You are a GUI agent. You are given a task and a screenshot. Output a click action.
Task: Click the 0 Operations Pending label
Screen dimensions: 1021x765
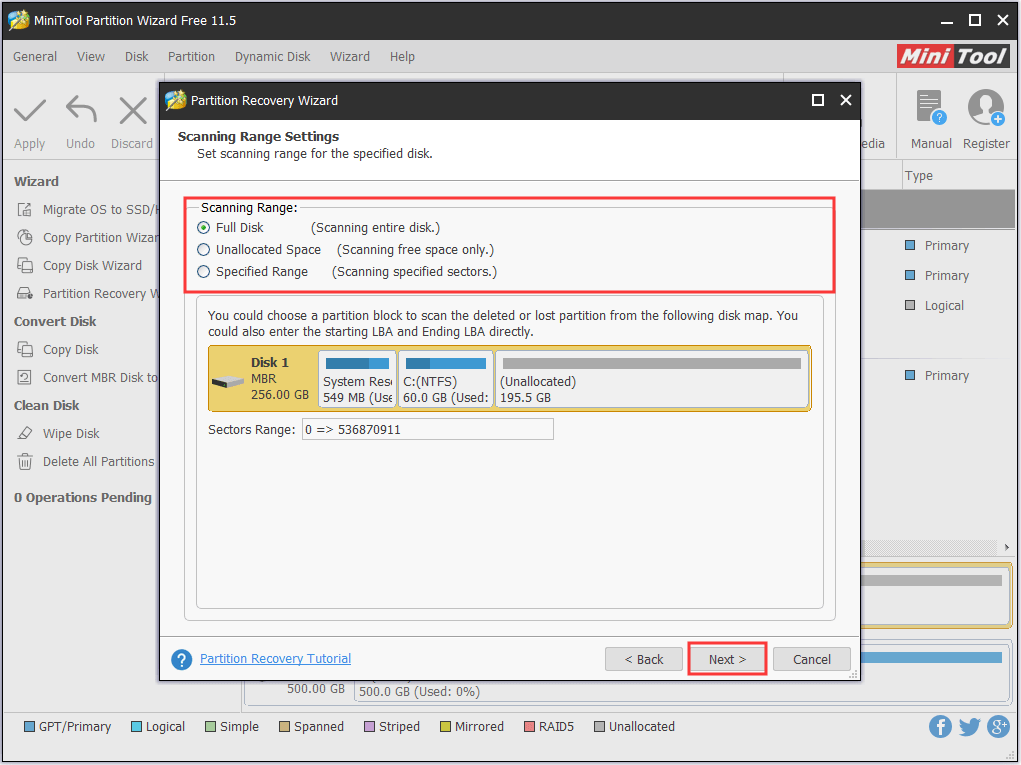tap(83, 497)
